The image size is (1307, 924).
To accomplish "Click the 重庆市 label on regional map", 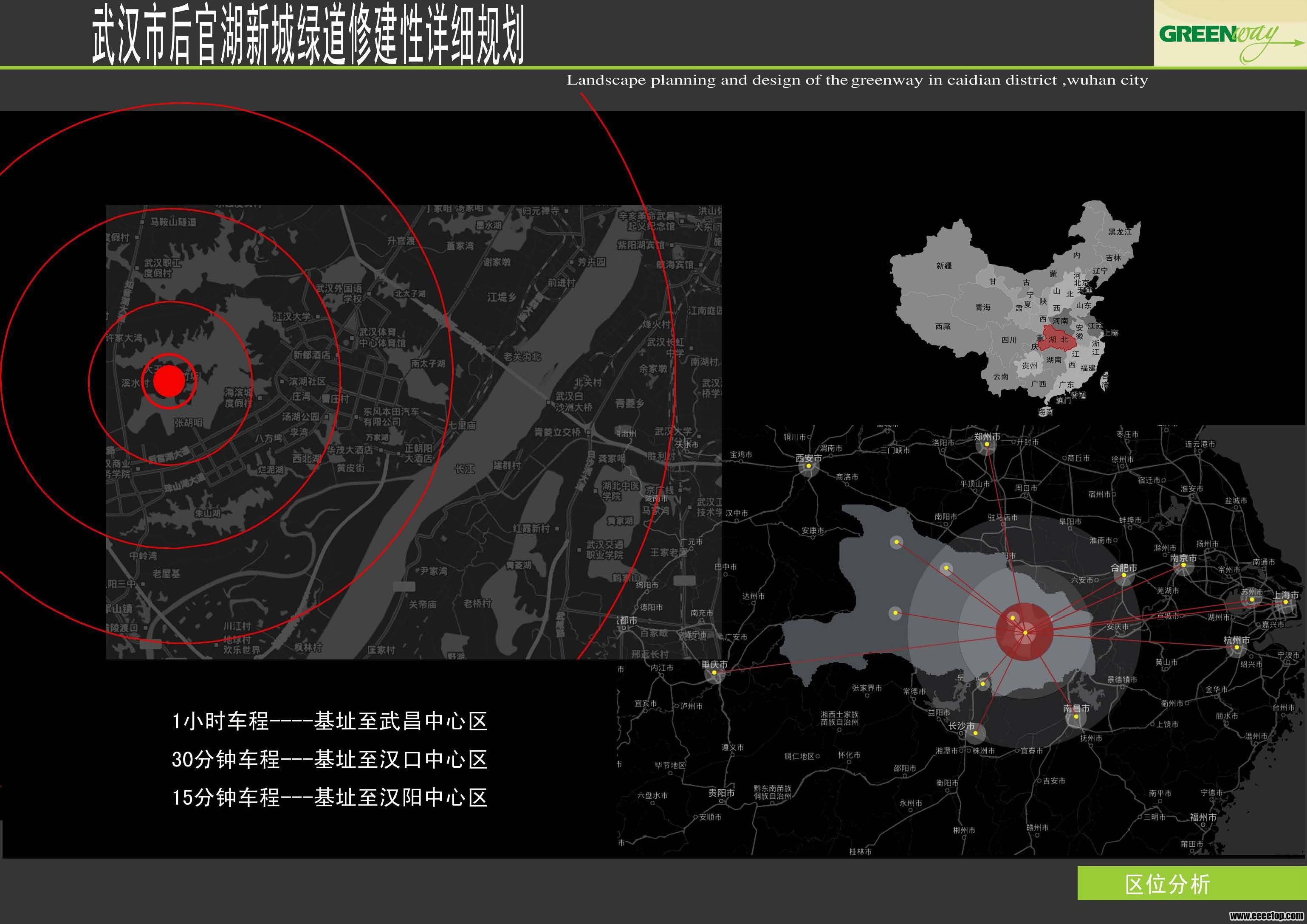I will [x=714, y=664].
